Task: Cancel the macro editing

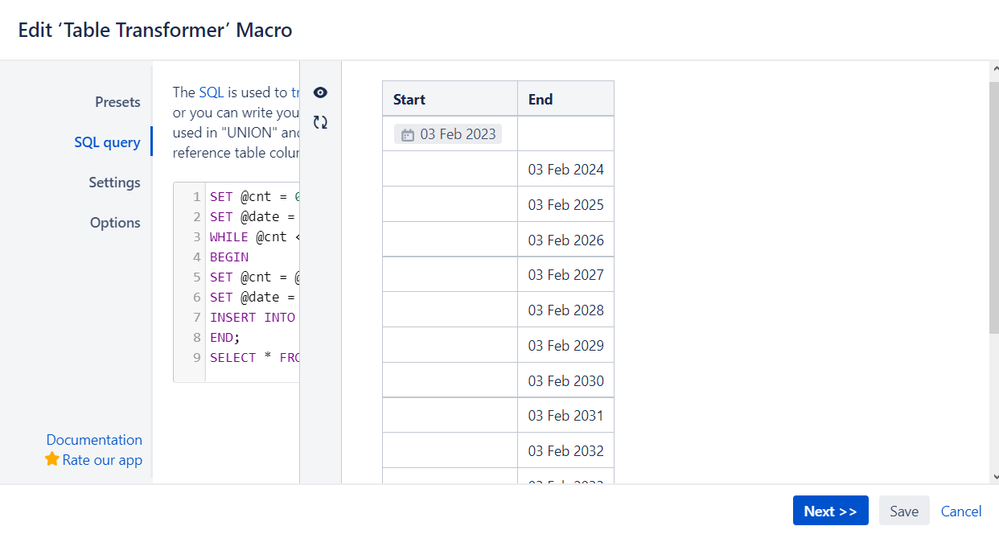Action: [961, 511]
